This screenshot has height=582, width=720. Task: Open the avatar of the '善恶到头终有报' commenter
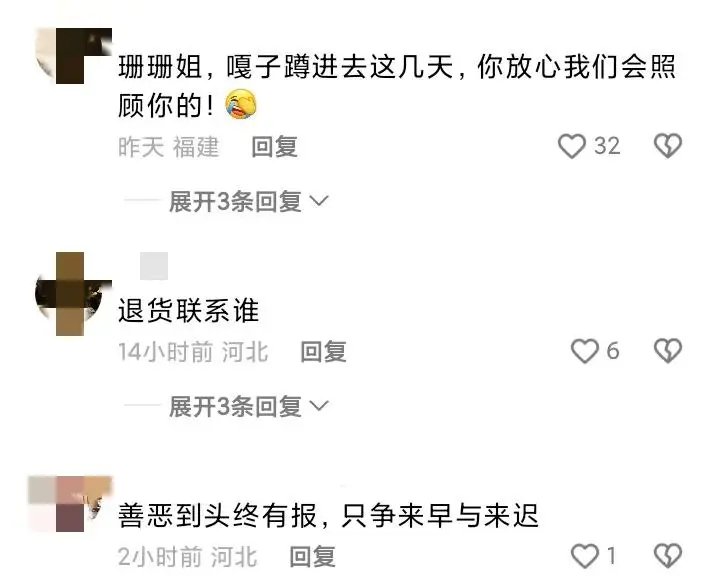click(x=70, y=504)
